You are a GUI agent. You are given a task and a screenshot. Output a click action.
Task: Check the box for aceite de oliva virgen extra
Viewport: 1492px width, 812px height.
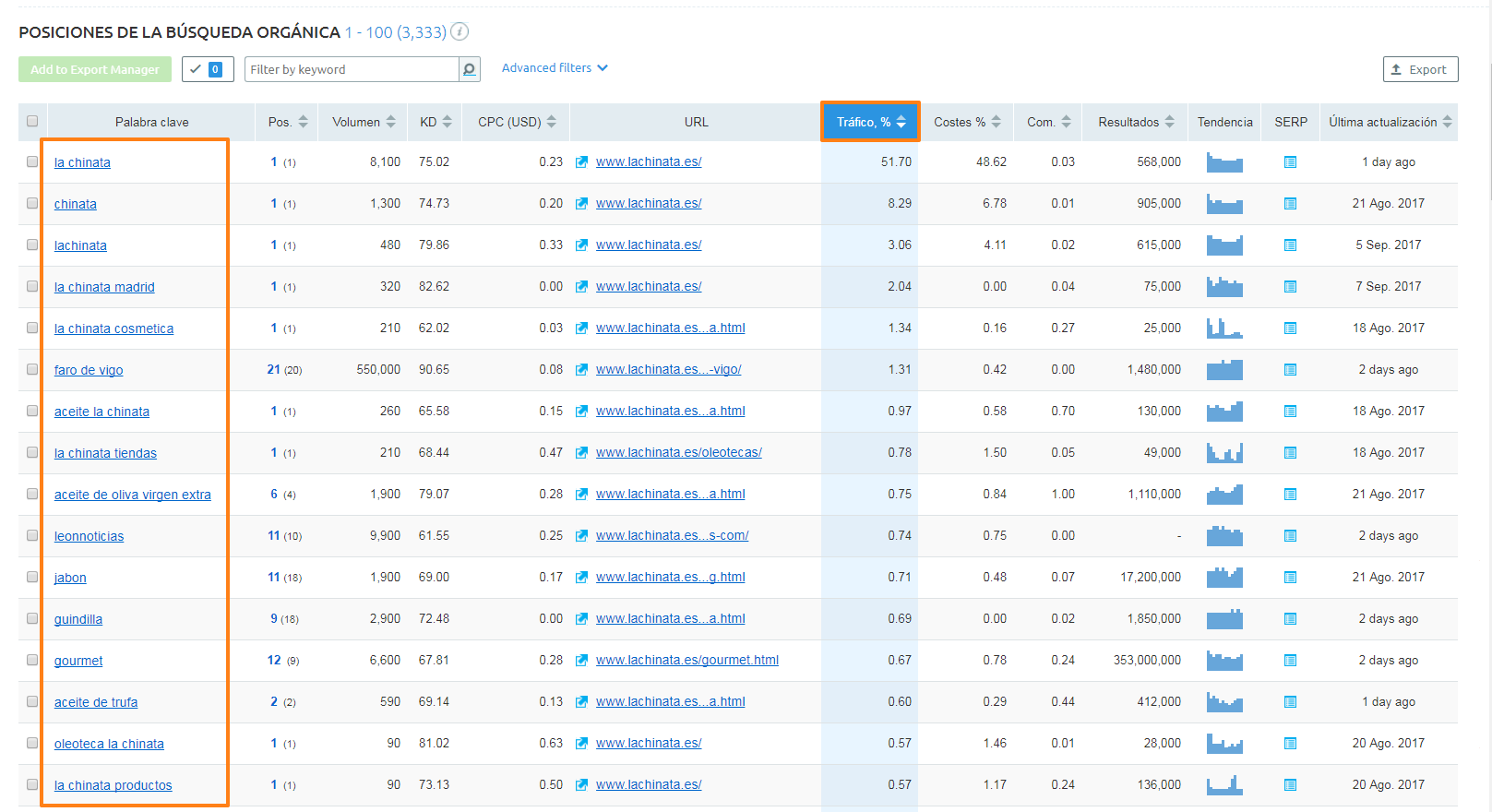tap(32, 494)
